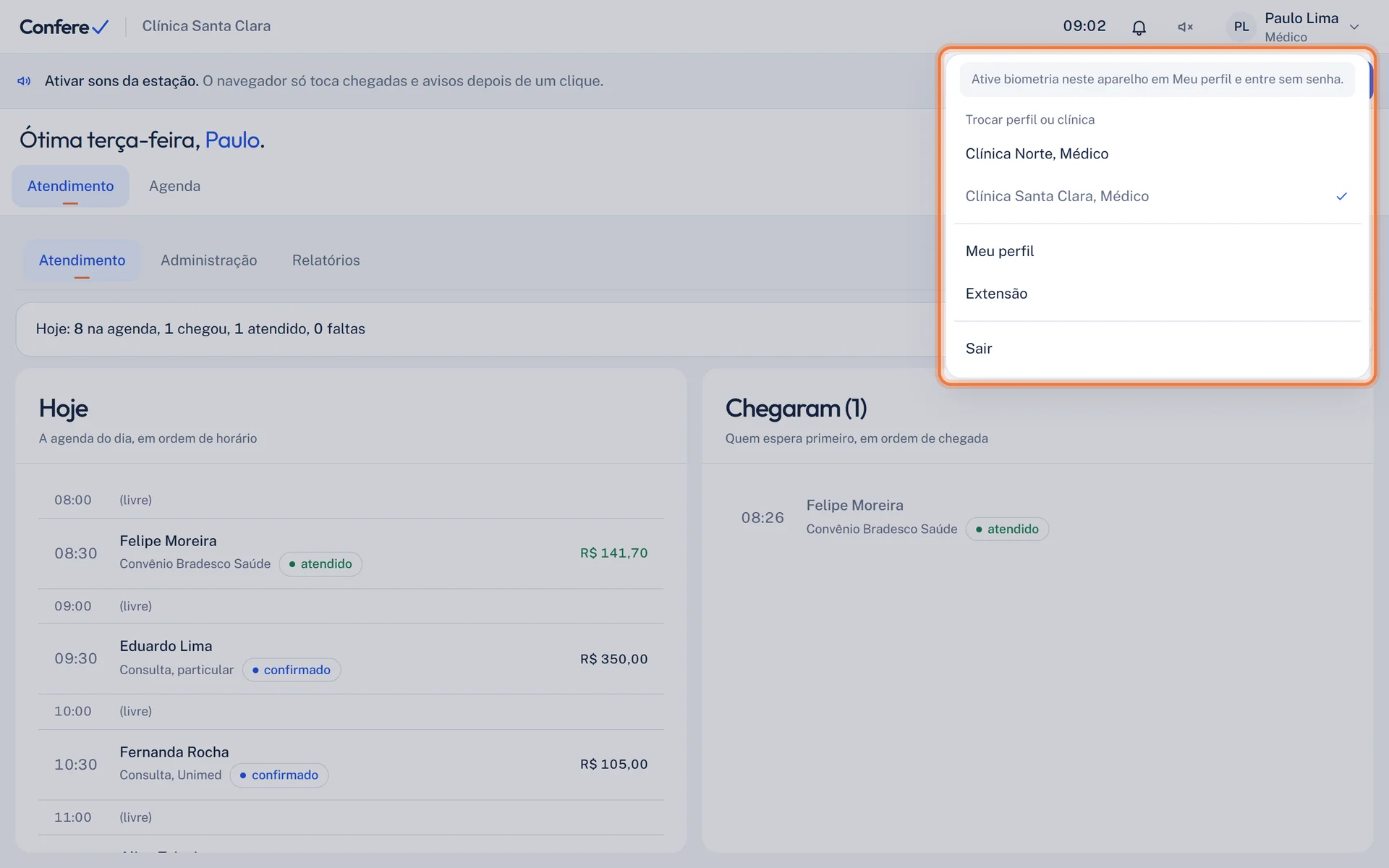This screenshot has width=1389, height=868.
Task: Open Eduardo Lima's 09:30 appointment
Action: point(351,659)
